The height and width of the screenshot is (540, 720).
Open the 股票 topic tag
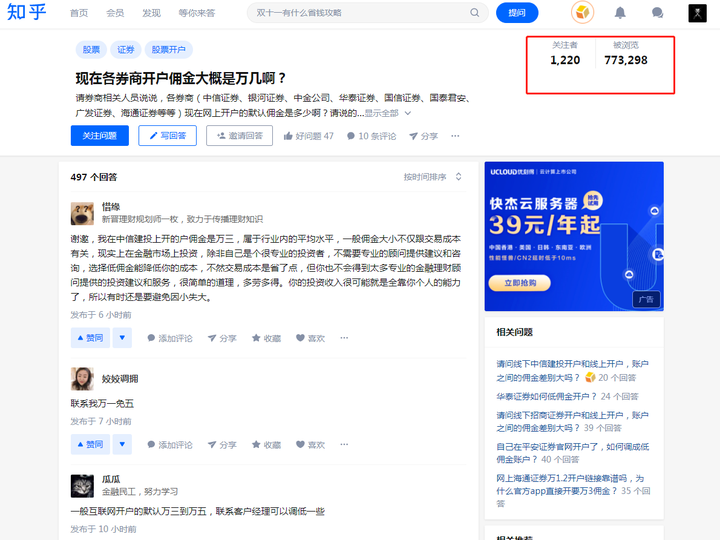click(91, 50)
